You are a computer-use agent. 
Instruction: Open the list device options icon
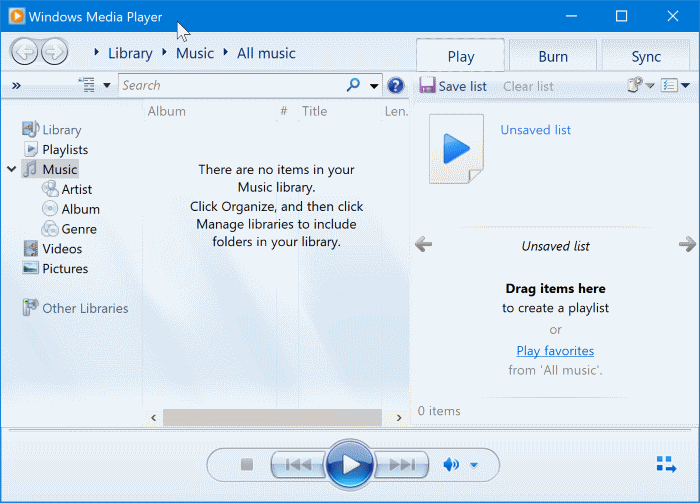(634, 85)
